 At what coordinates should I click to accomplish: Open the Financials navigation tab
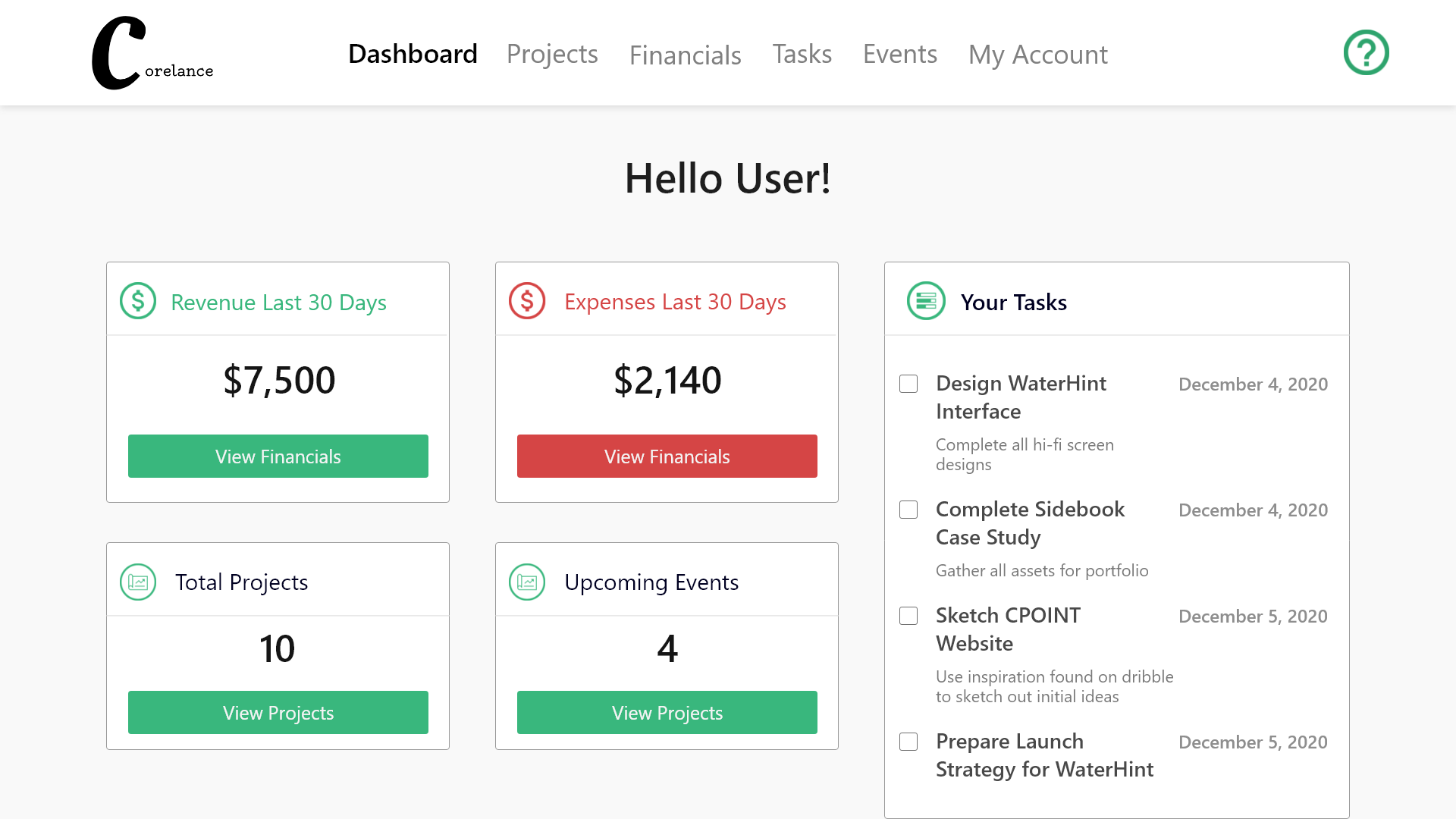pos(685,55)
